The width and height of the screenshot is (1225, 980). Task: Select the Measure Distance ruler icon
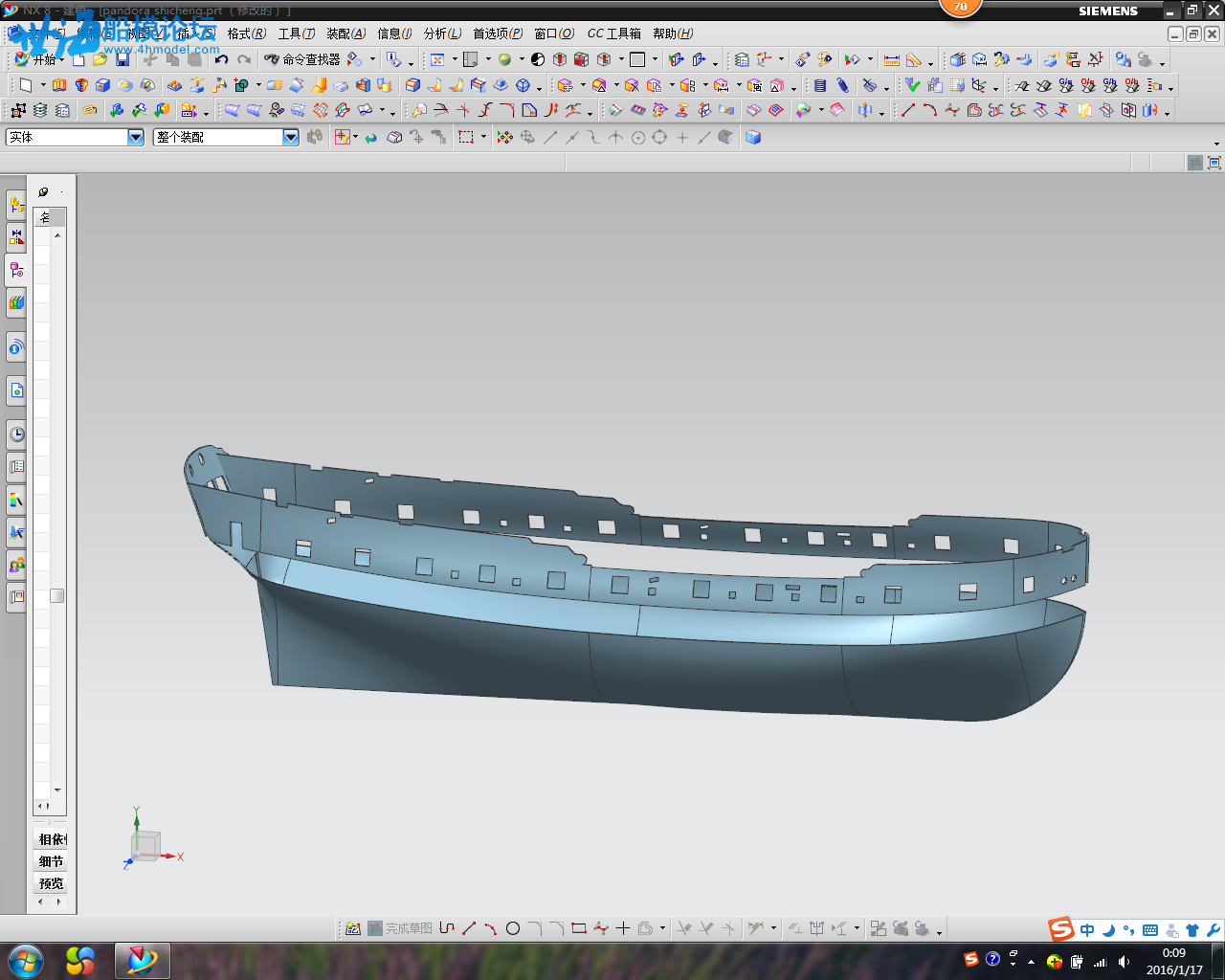(x=891, y=59)
